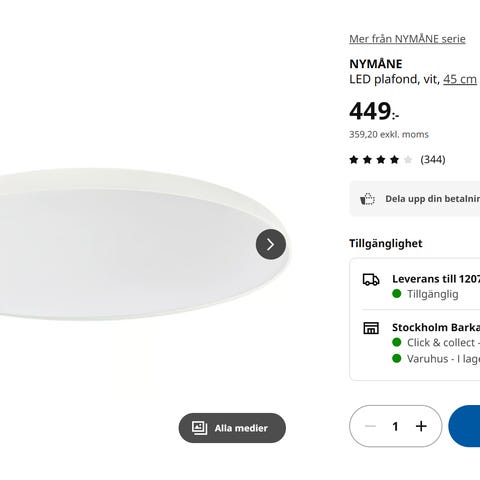Click the delivery truck icon
Image resolution: width=480 pixels, height=480 pixels.
[371, 280]
